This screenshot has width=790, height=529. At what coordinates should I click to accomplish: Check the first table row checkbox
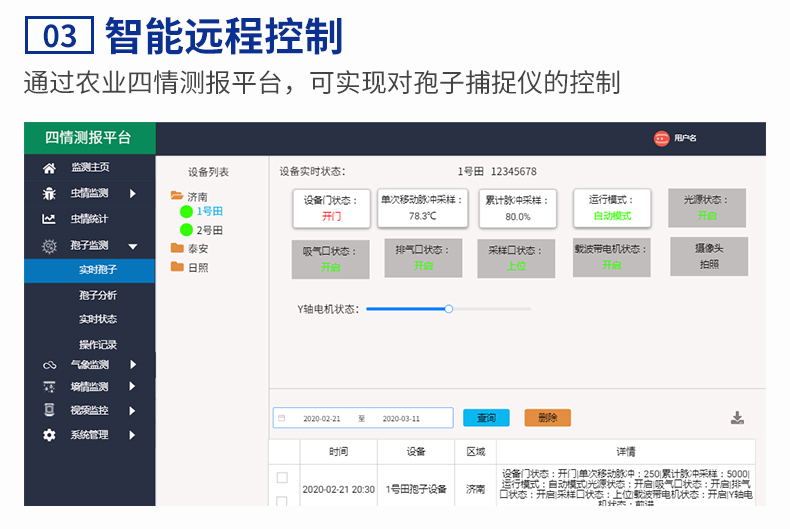[x=282, y=478]
